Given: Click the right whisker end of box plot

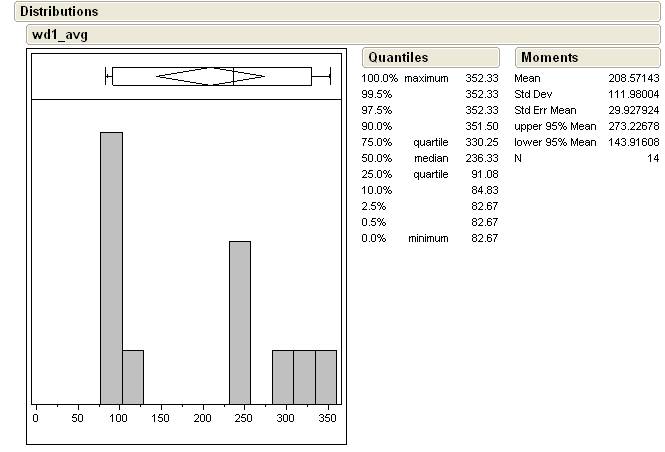Looking at the screenshot, I should [x=329, y=76].
